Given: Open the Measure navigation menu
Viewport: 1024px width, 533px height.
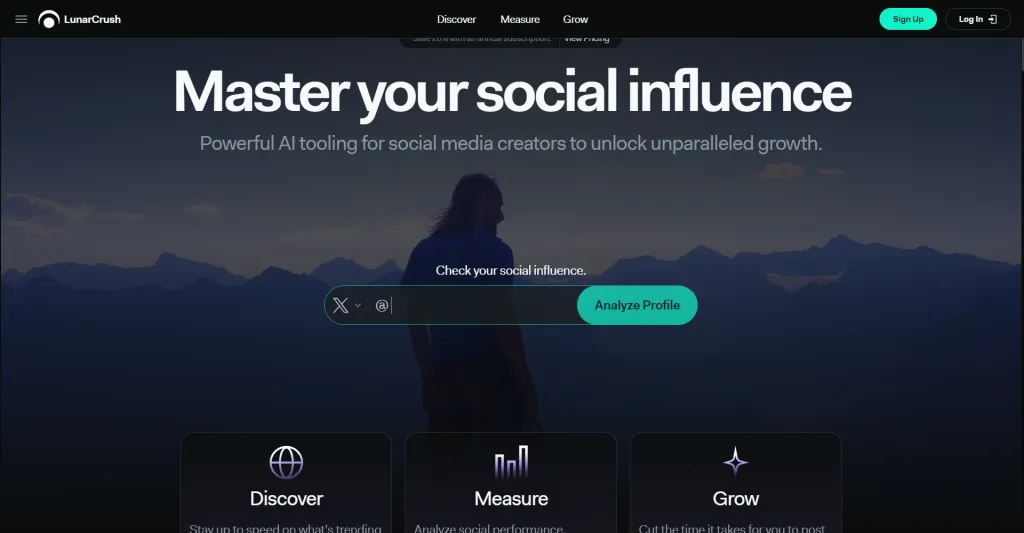Looking at the screenshot, I should [520, 20].
